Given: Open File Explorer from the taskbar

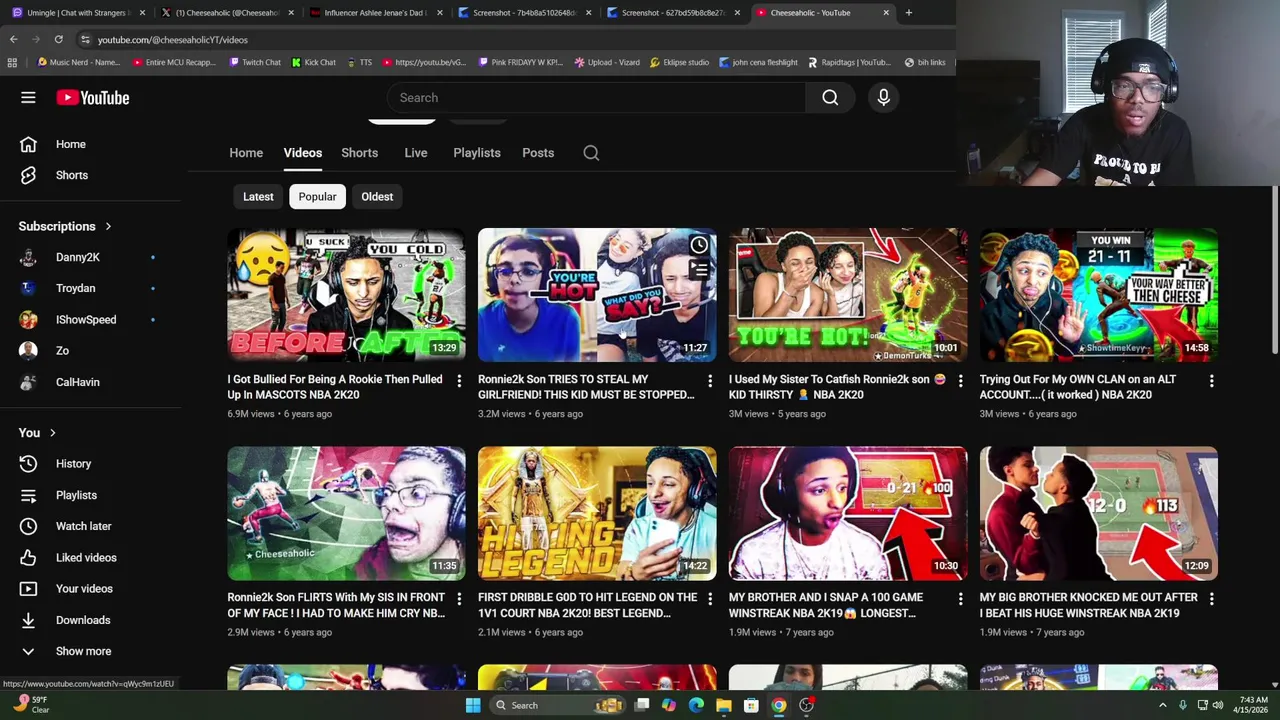Looking at the screenshot, I should click(x=723, y=705).
